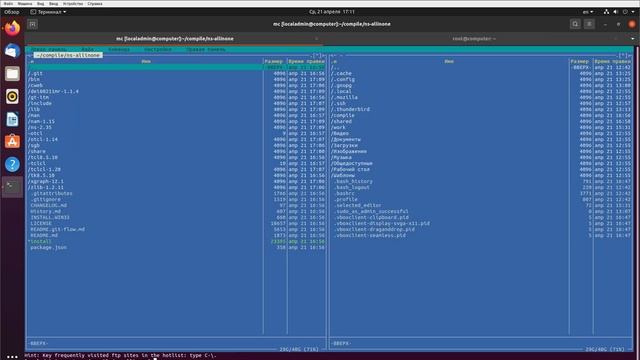Screen dimensions: 640x360
Task: Open the terminal search magnifier button
Action: pos(575,24)
